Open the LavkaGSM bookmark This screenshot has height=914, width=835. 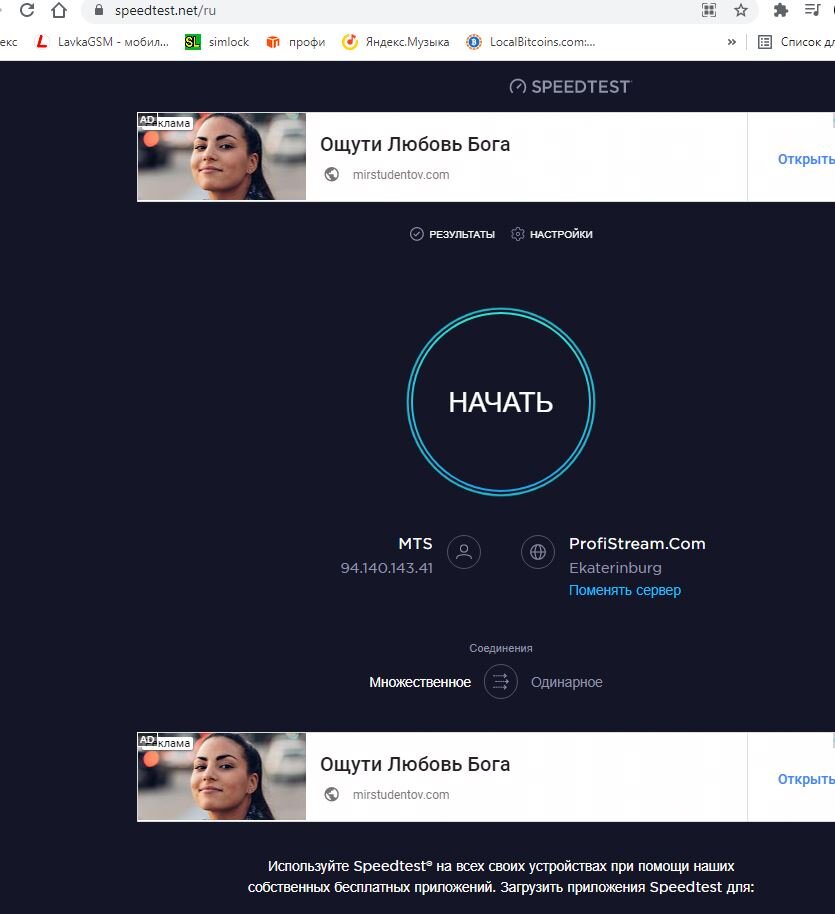[x=102, y=42]
